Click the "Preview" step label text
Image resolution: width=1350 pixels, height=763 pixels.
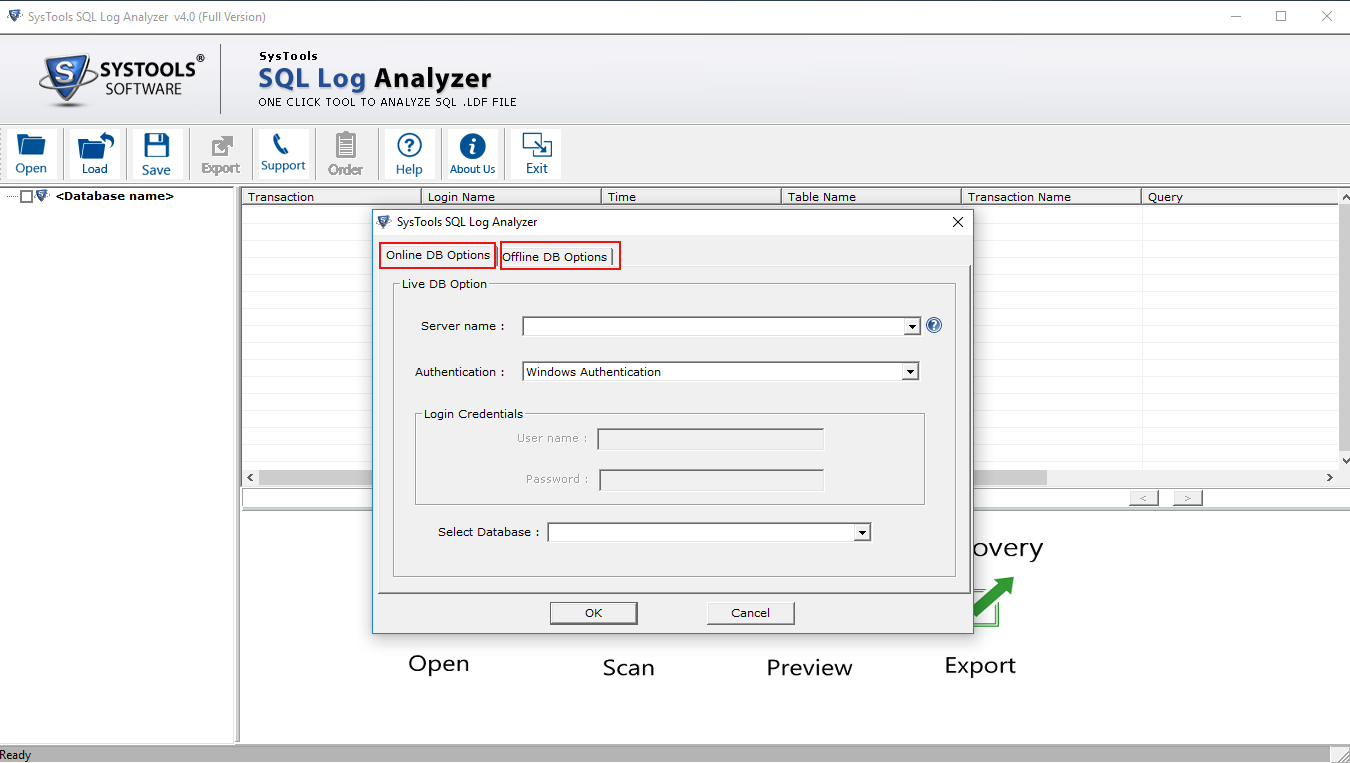[809, 668]
